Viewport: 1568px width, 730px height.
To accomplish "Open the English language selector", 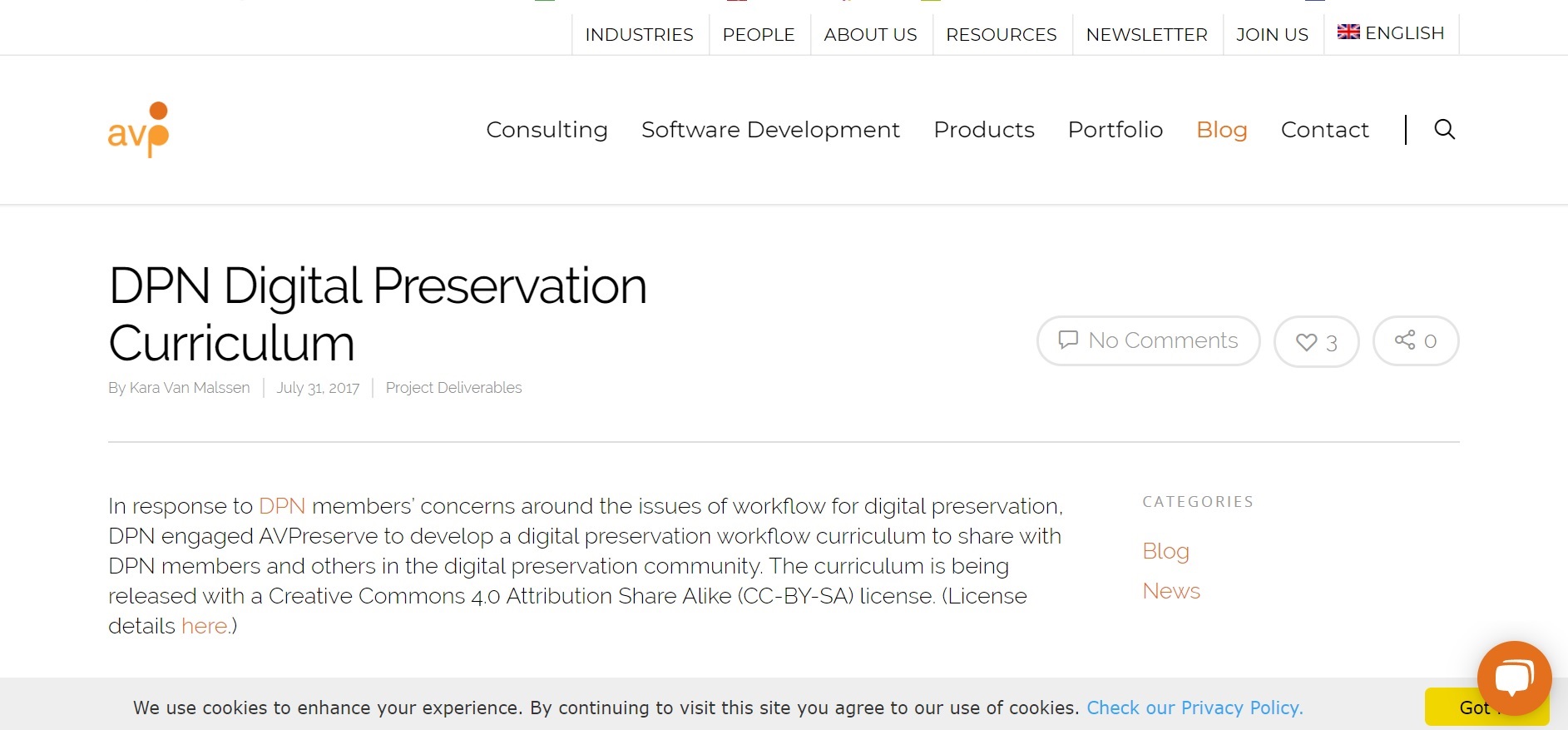I will click(1391, 33).
